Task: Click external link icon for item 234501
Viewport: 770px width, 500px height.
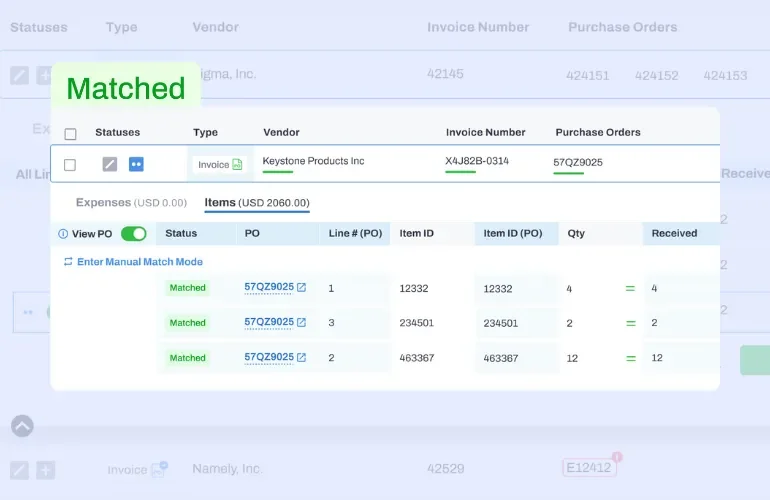Action: pyautogui.click(x=302, y=322)
